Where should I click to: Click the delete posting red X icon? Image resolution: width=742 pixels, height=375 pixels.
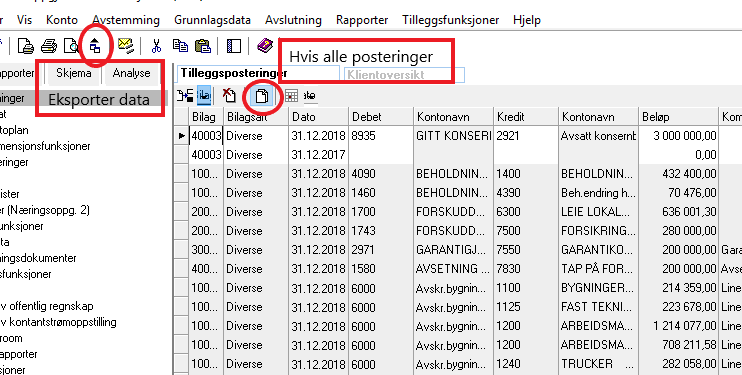(x=230, y=96)
